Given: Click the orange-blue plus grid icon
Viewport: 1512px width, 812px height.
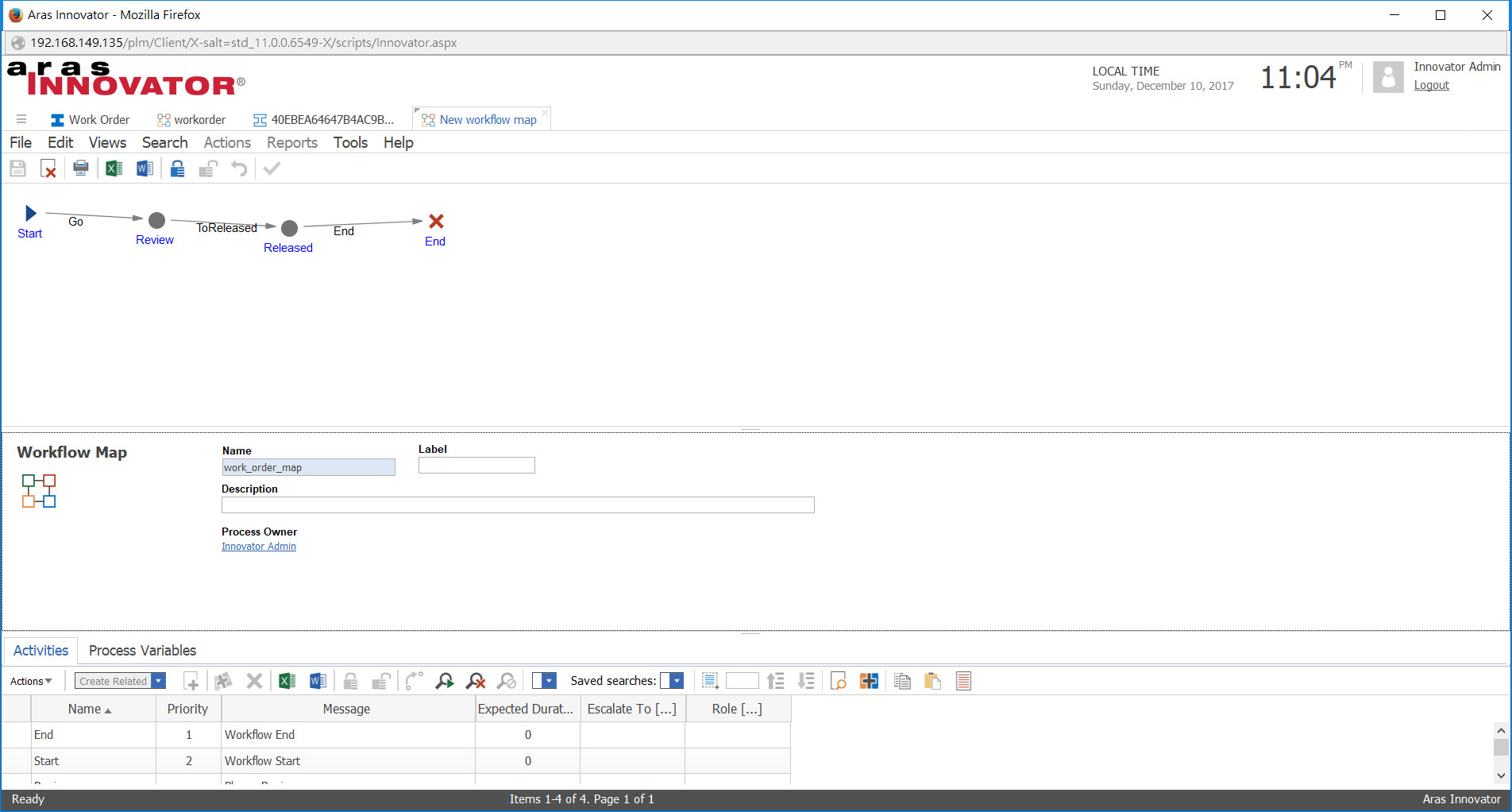Looking at the screenshot, I should (x=869, y=681).
